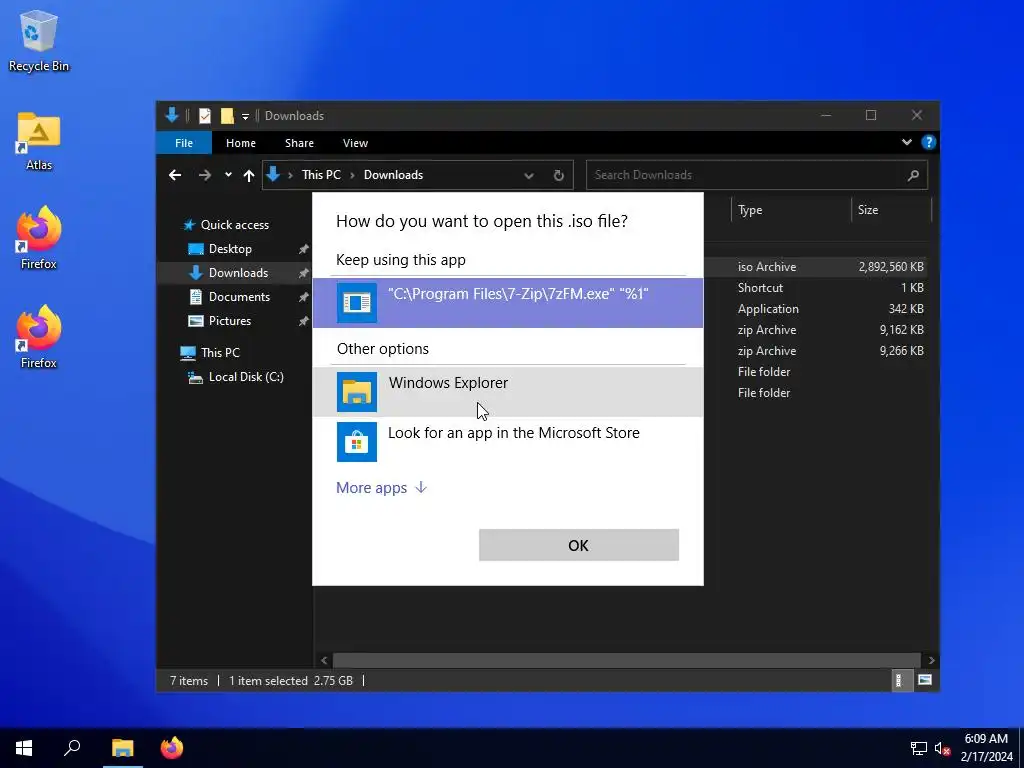The height and width of the screenshot is (768, 1024).
Task: Go up one folder level
Action: 248,175
